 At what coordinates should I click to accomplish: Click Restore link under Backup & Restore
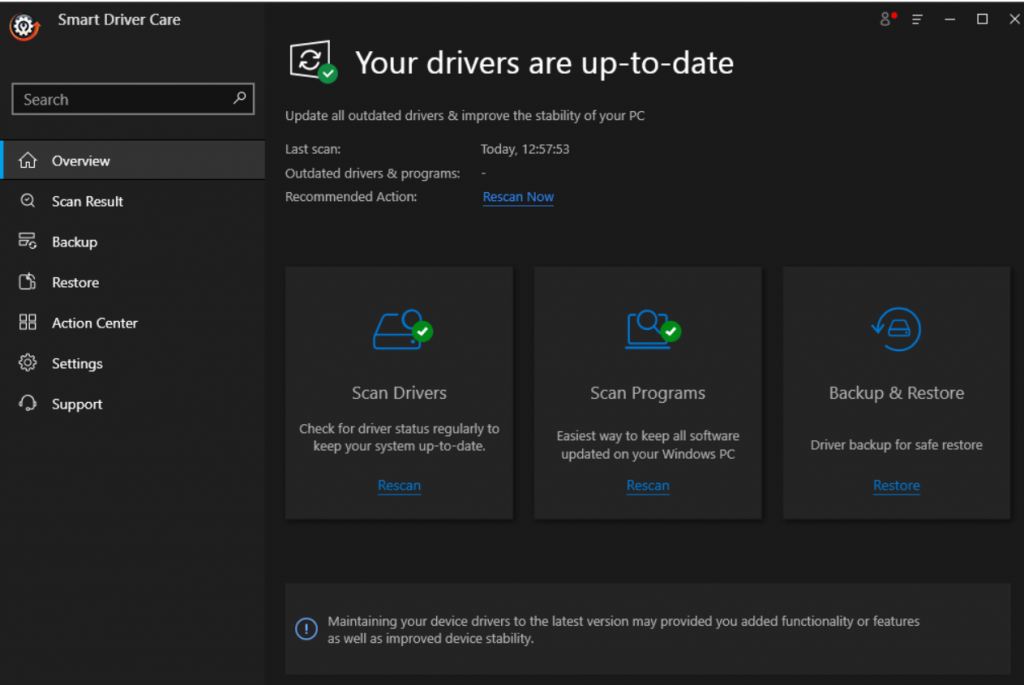point(896,485)
